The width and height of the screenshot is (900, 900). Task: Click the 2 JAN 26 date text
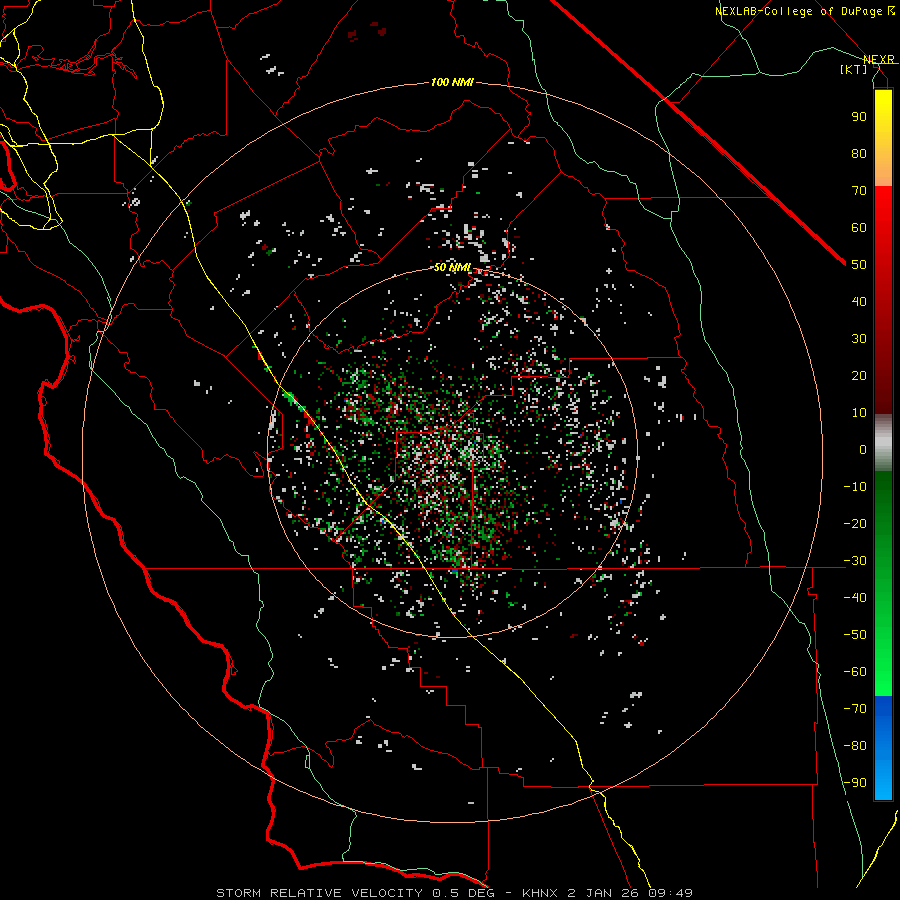coord(604,893)
